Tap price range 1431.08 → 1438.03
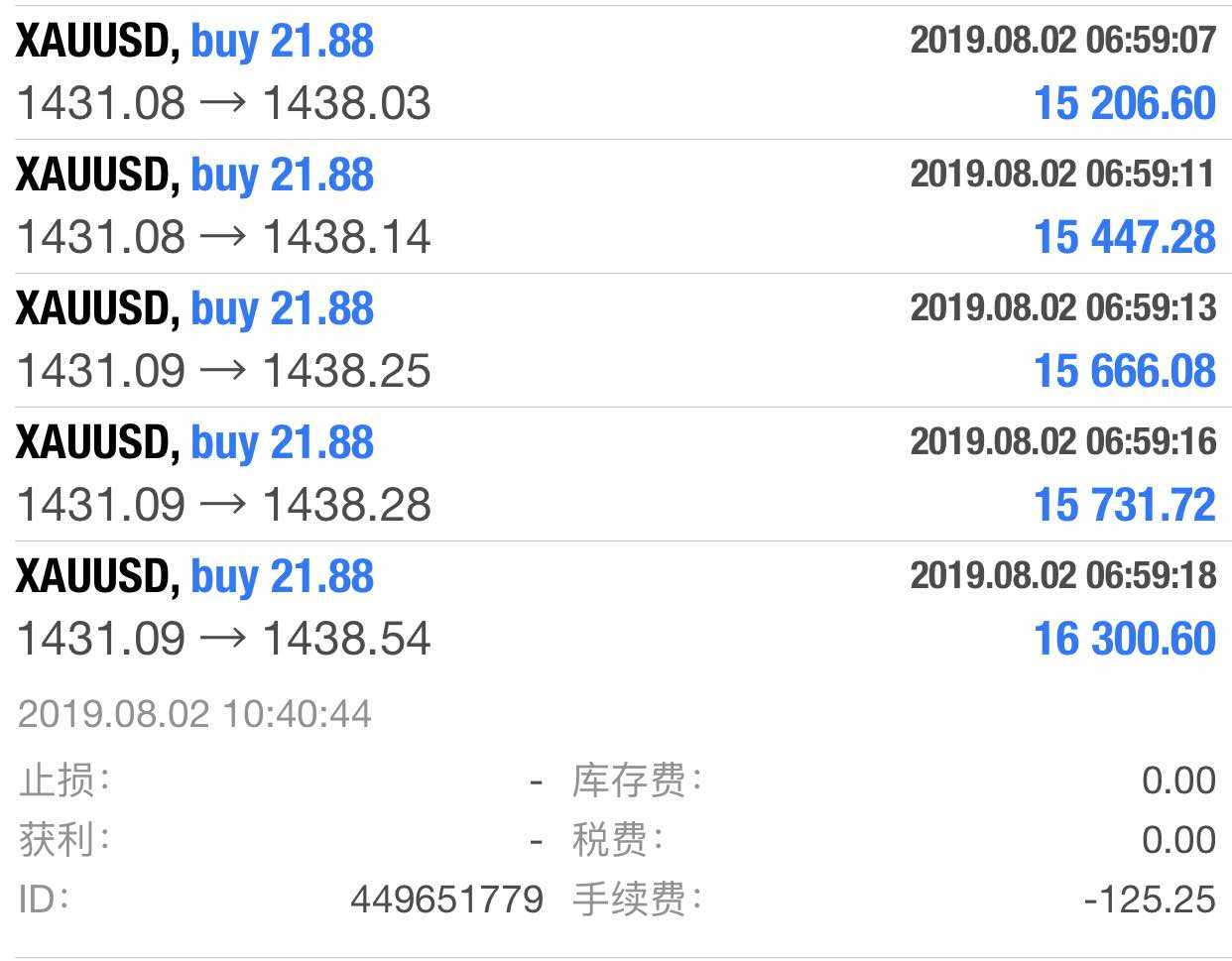 point(224,103)
